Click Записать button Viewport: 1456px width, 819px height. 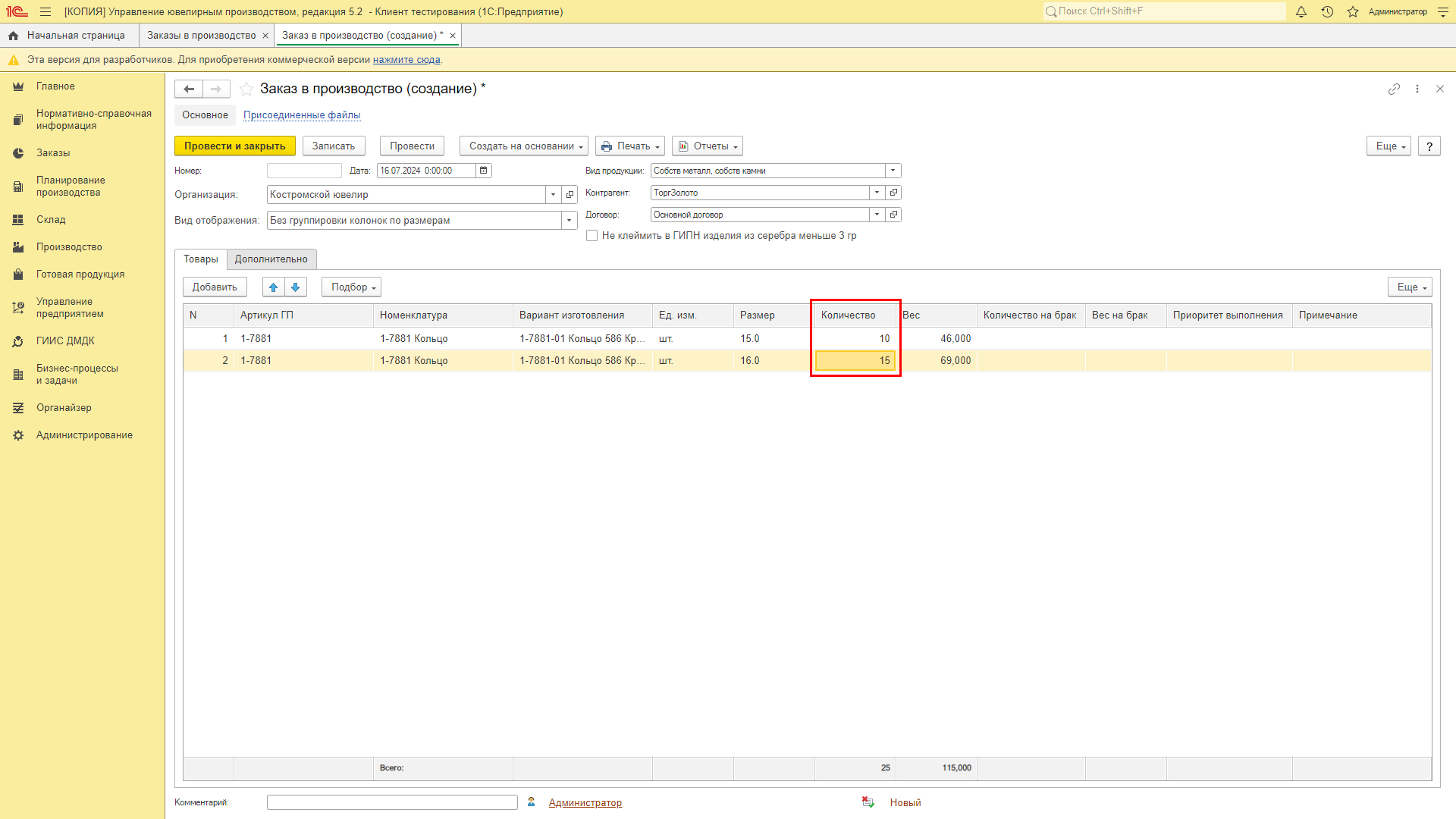[x=334, y=146]
